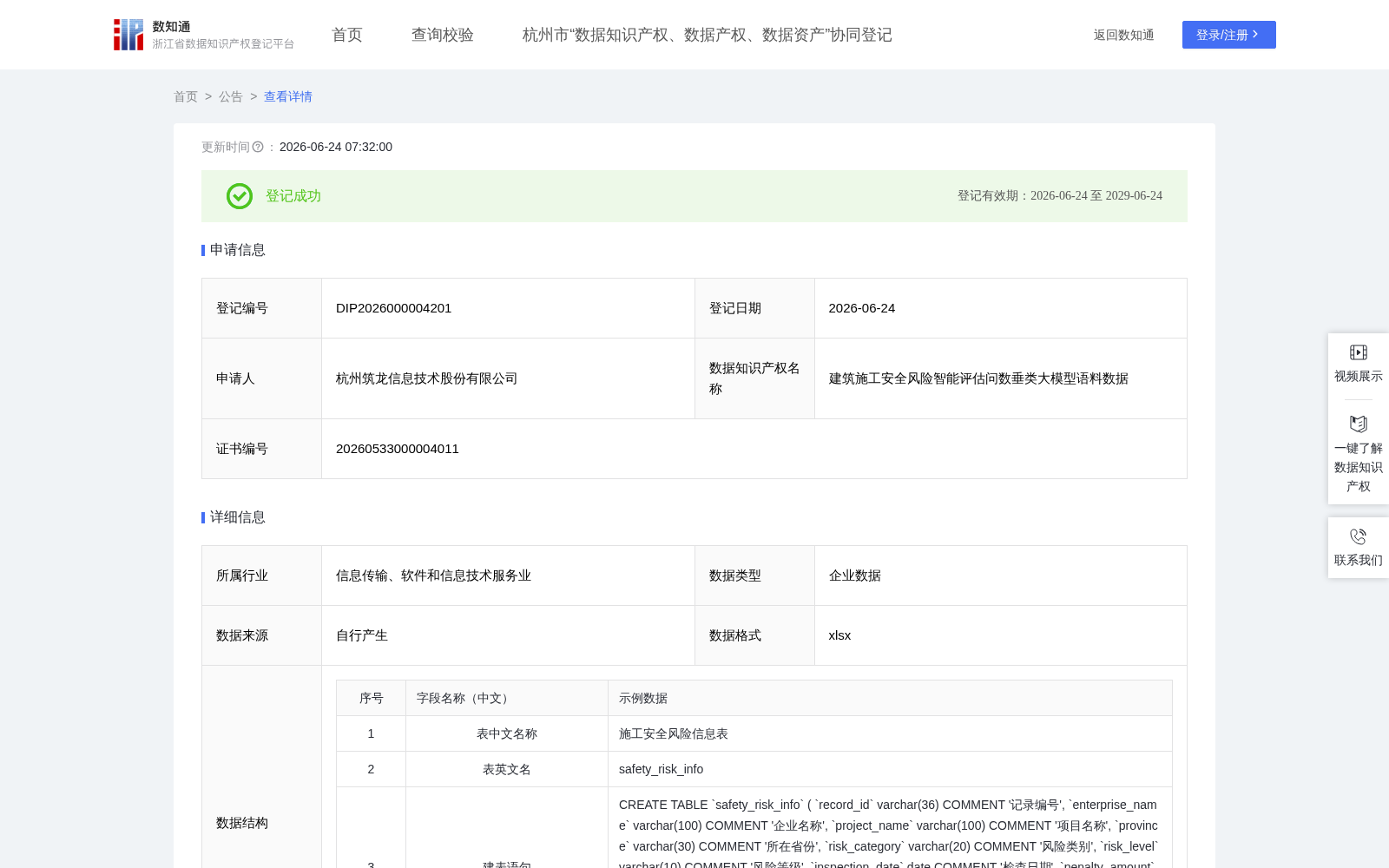
Task: Select certificate number 20260533000004011
Action: coord(398,449)
